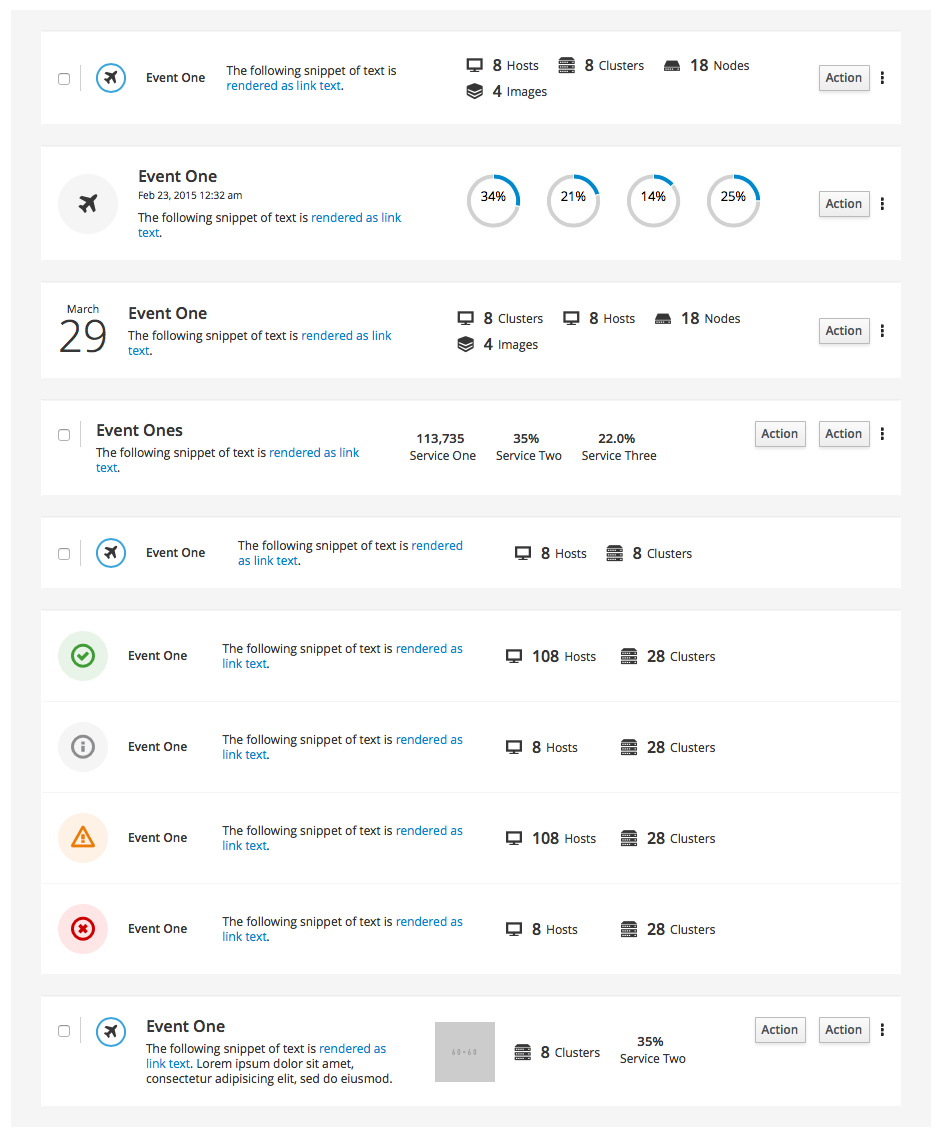The image size is (940, 1135).
Task: Select the checkbox on the bottom Event One card
Action: point(64,1031)
